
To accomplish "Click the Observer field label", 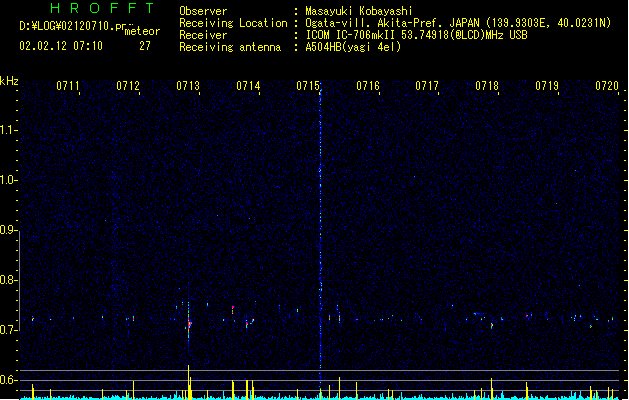I will point(203,11).
